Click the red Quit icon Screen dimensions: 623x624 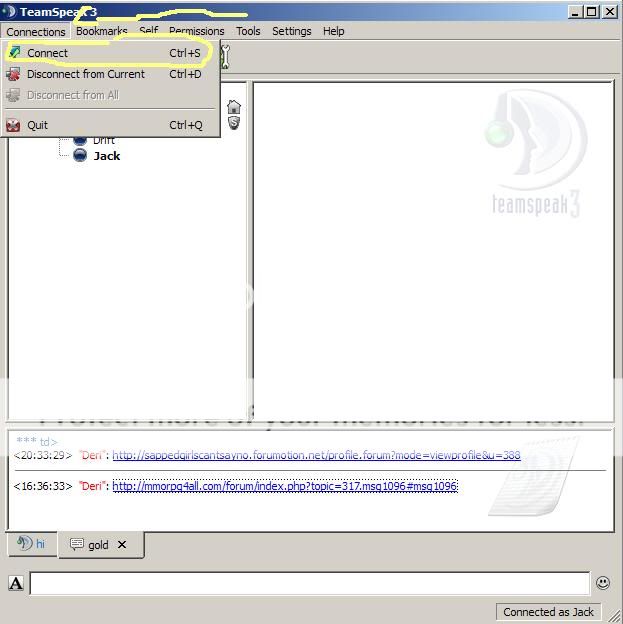pyautogui.click(x=13, y=125)
